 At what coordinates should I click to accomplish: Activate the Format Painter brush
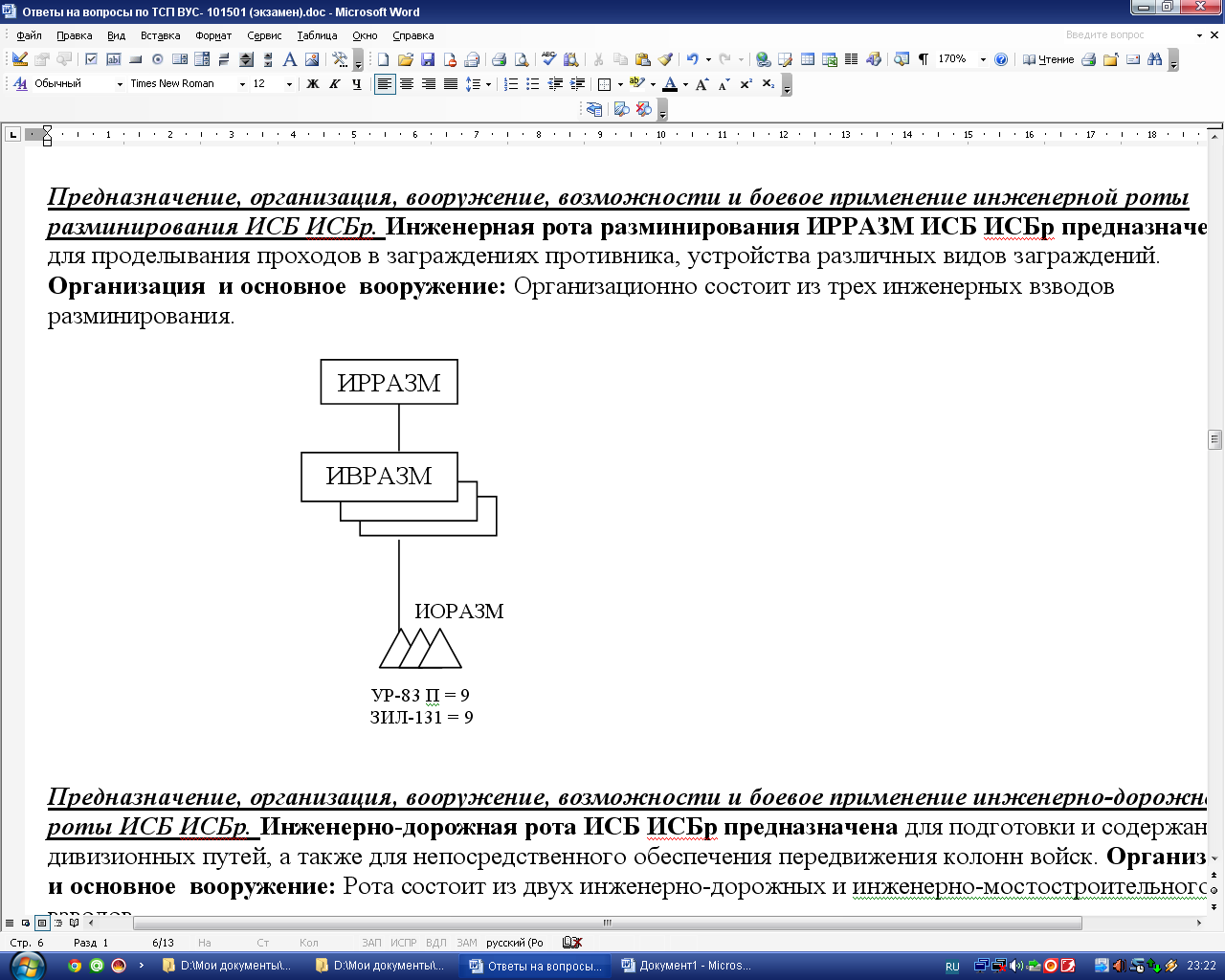[x=665, y=59]
